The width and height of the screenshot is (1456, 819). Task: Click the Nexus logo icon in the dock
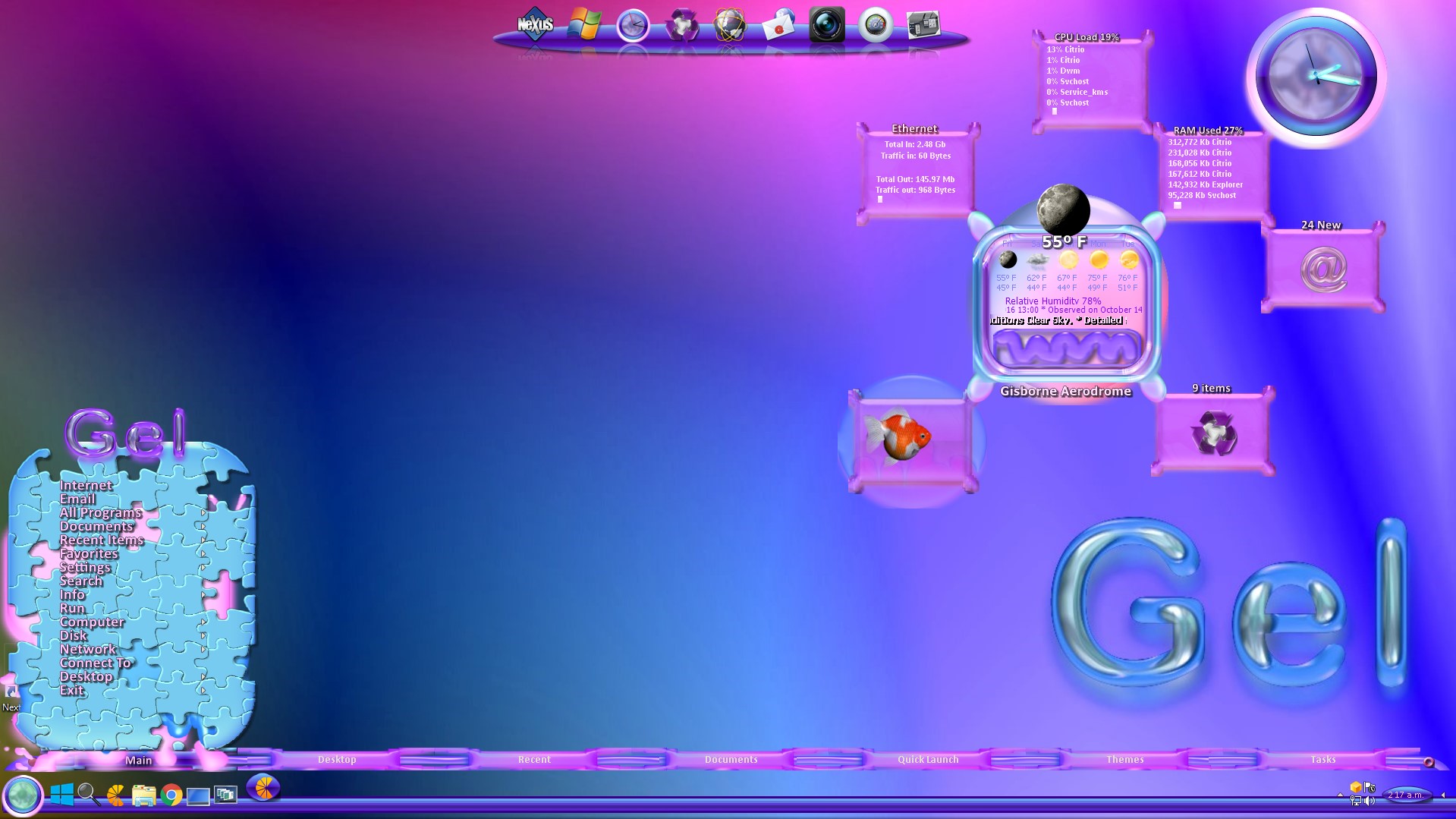[x=535, y=25]
